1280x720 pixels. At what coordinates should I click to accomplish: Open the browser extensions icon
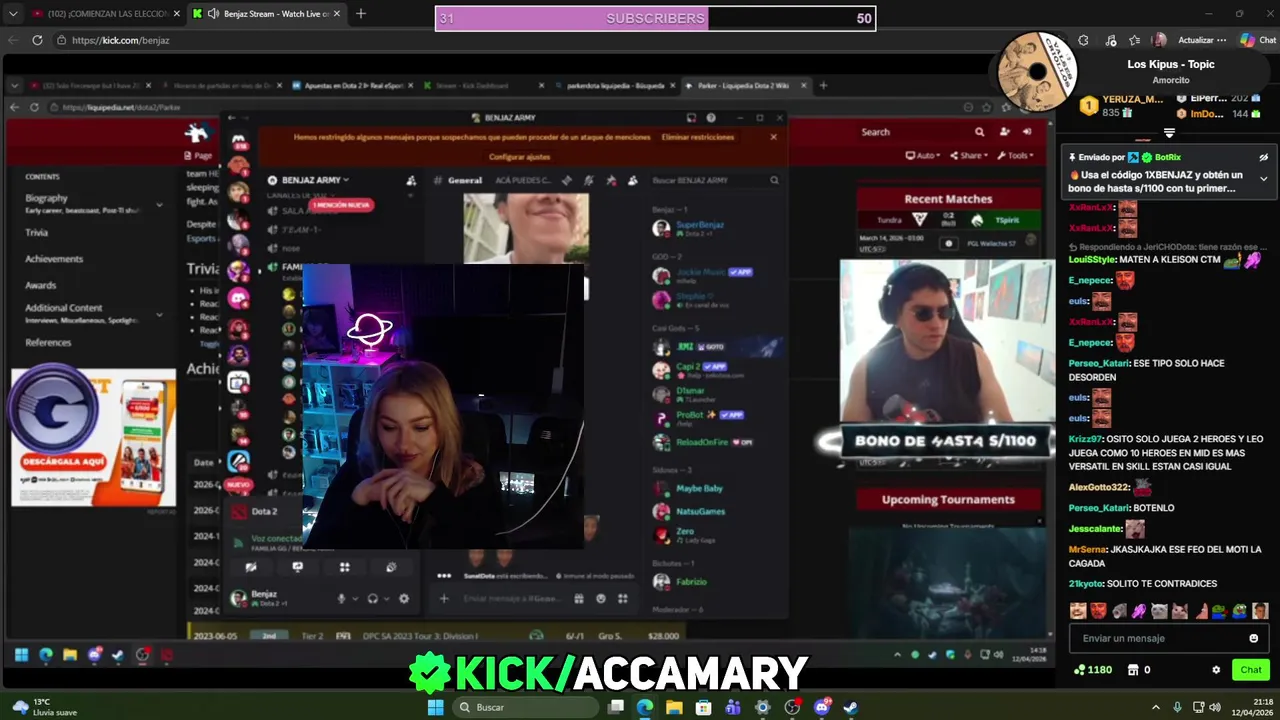click(1083, 40)
